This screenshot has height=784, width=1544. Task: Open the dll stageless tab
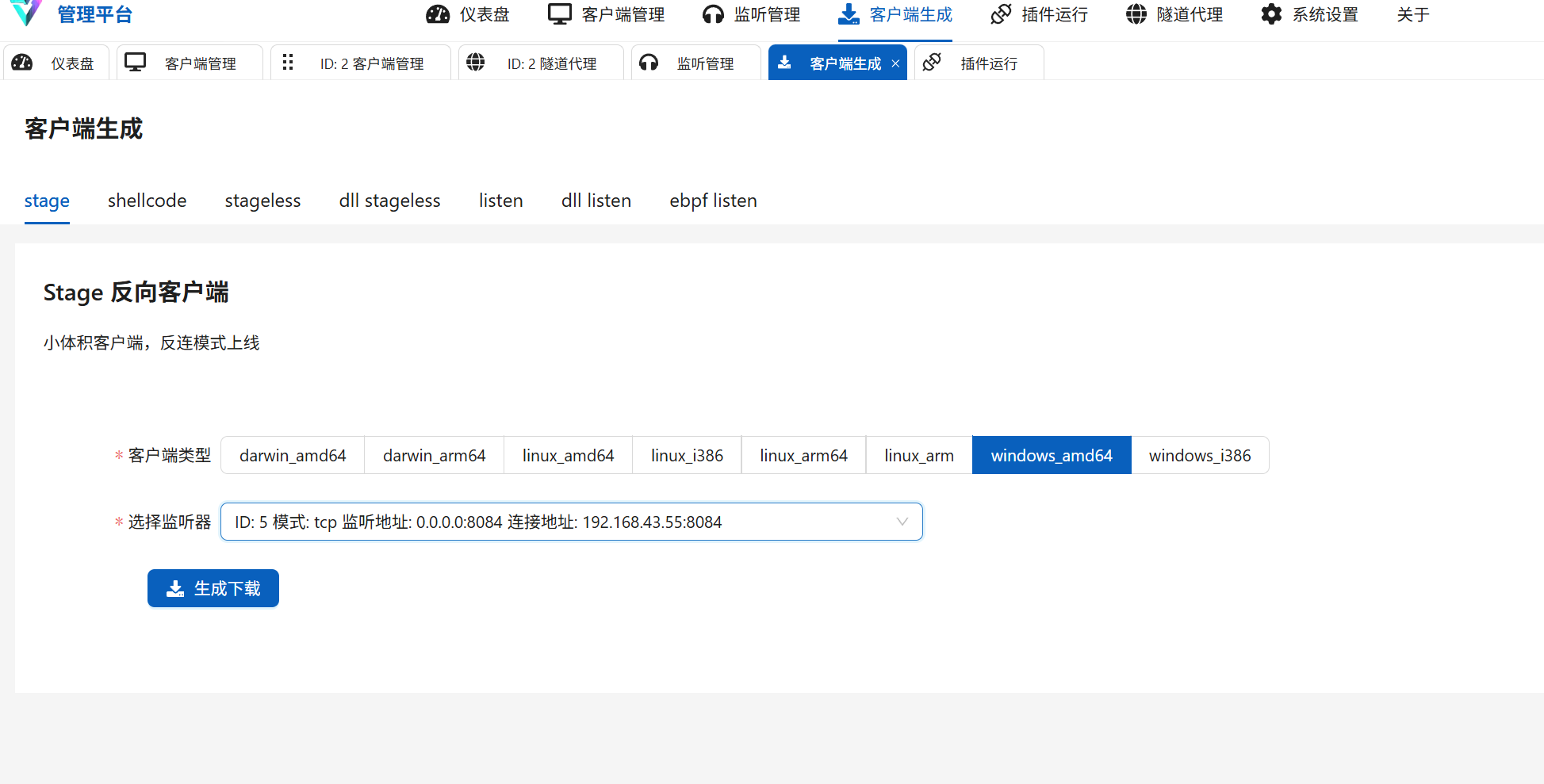point(389,201)
